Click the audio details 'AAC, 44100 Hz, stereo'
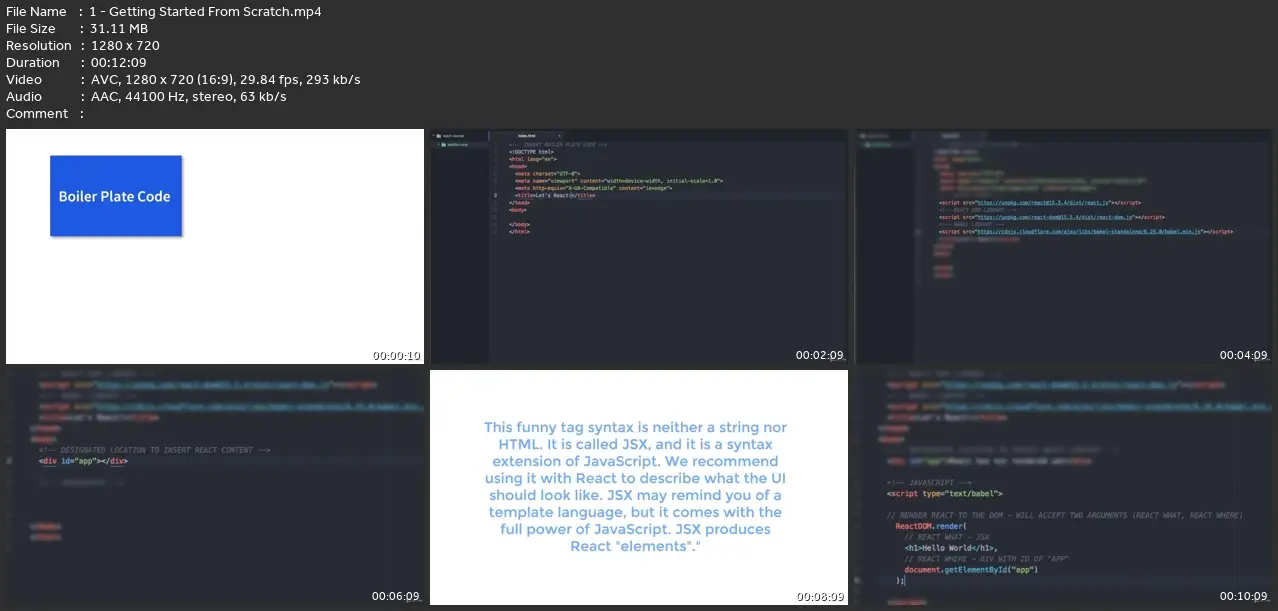The height and width of the screenshot is (611, 1278). click(x=188, y=96)
